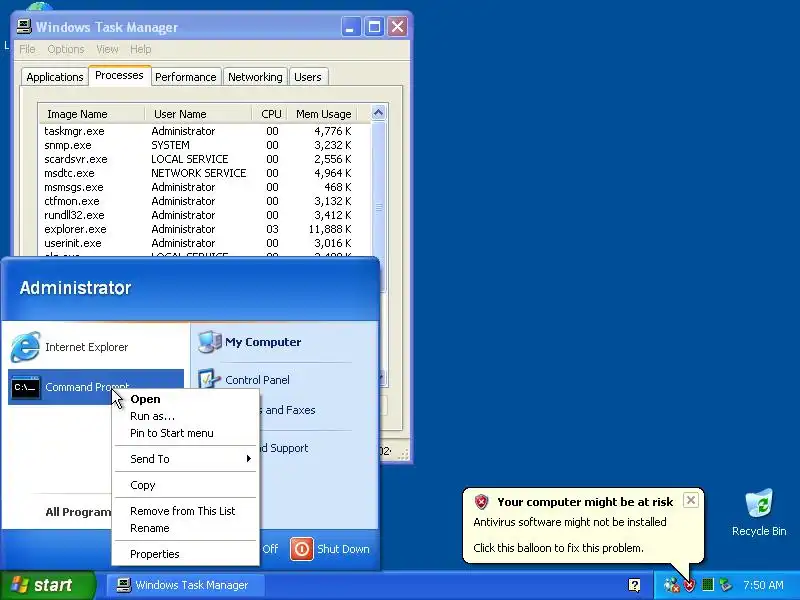Viewport: 800px width, 600px height.
Task: Select the userinit.exe process row
Action: point(205,243)
